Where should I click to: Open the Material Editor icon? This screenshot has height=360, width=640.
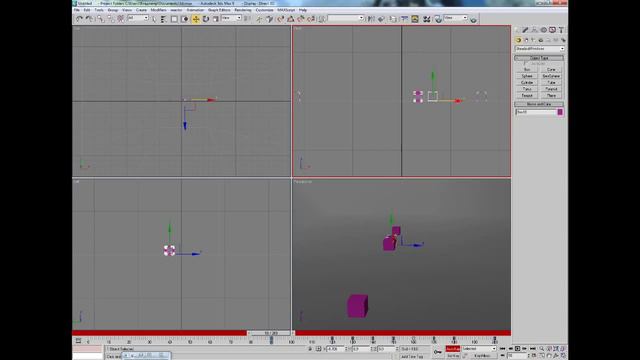[427, 19]
